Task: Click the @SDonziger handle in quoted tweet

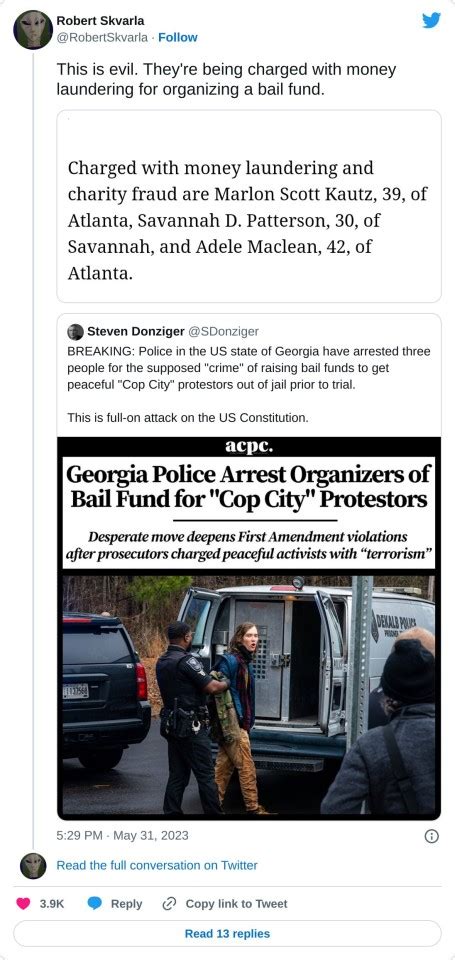Action: (x=223, y=331)
